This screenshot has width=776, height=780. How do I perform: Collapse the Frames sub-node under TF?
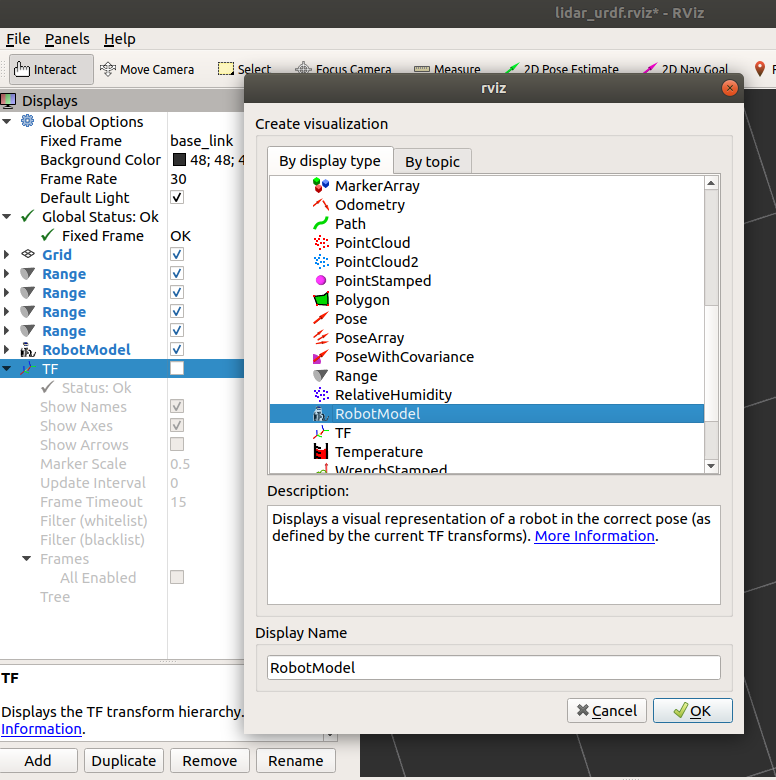[27, 559]
